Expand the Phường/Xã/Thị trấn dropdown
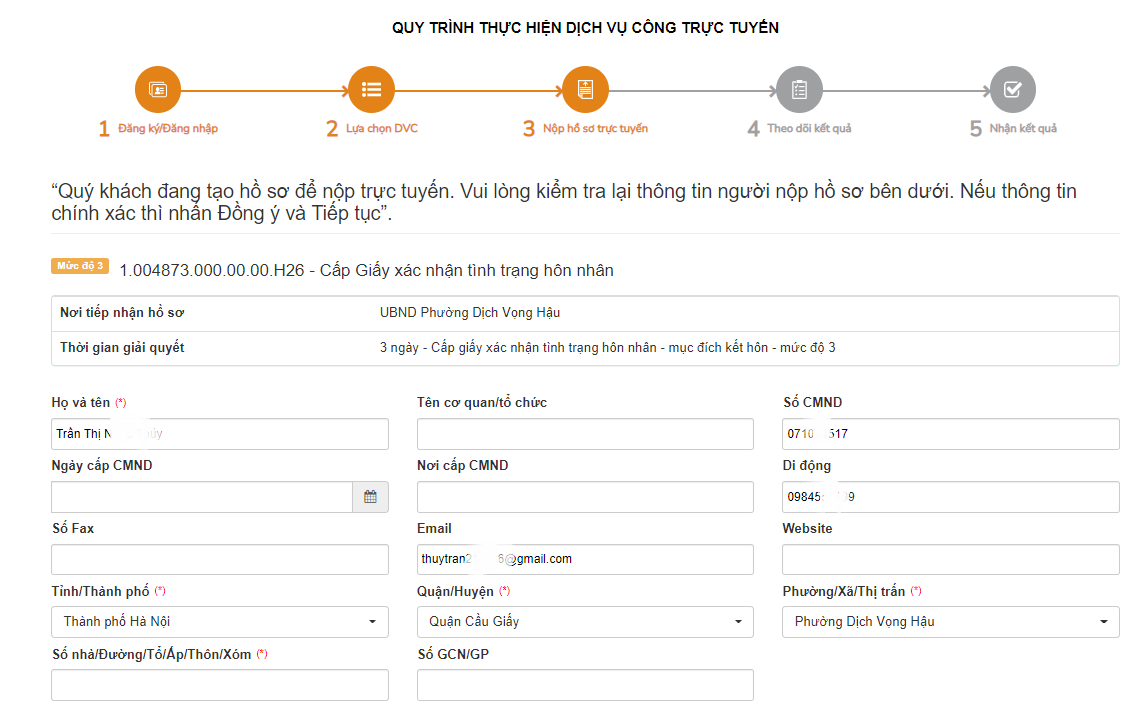 click(950, 622)
